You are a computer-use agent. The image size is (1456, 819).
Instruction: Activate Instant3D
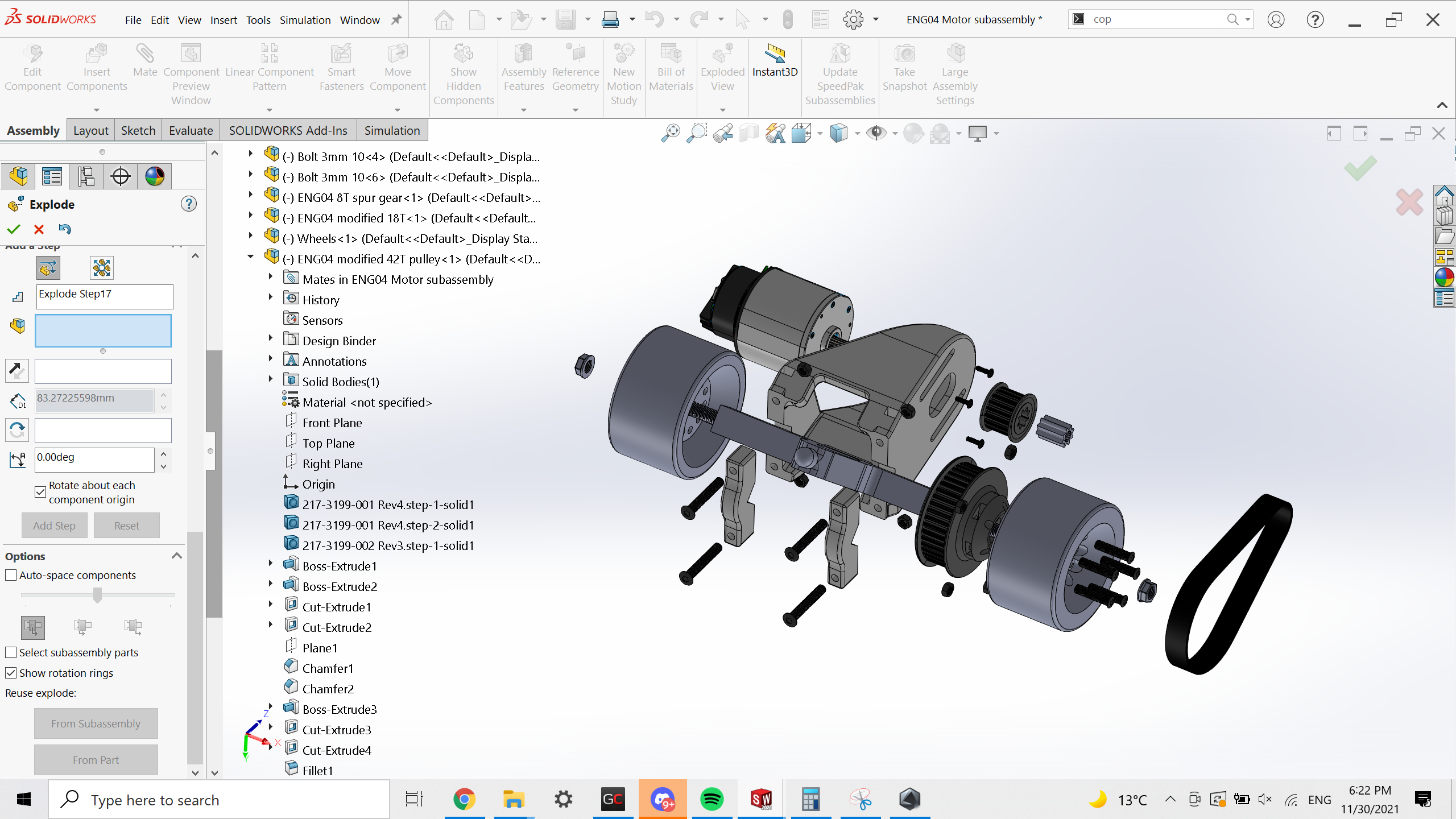[775, 63]
